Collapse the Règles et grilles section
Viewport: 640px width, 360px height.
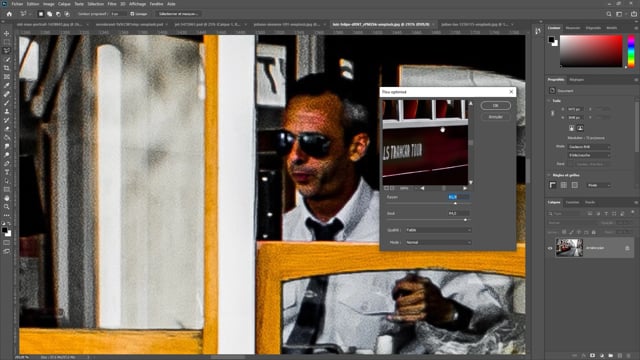pyautogui.click(x=549, y=175)
